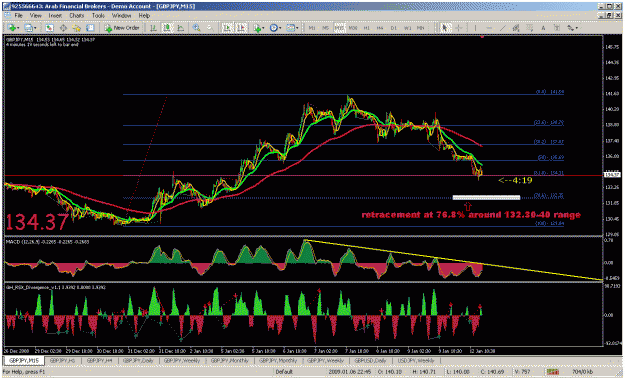Image resolution: width=625 pixels, height=378 pixels.
Task: Switch chart to line chart type
Action: click(x=181, y=28)
